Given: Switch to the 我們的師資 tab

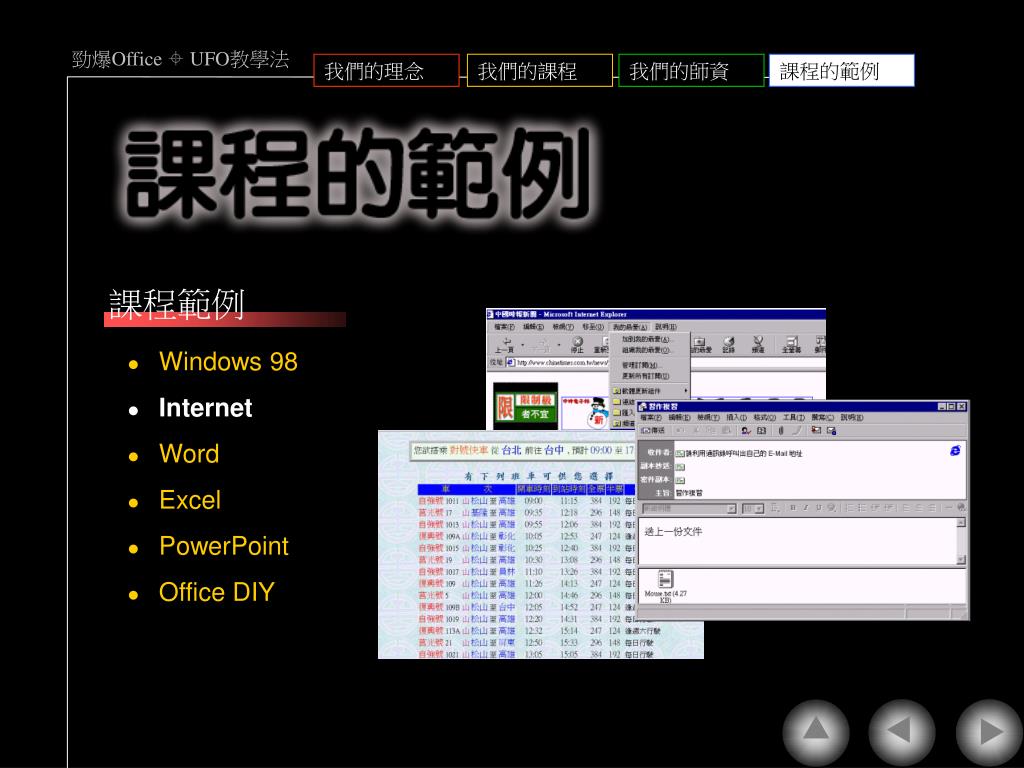Looking at the screenshot, I should (x=691, y=71).
